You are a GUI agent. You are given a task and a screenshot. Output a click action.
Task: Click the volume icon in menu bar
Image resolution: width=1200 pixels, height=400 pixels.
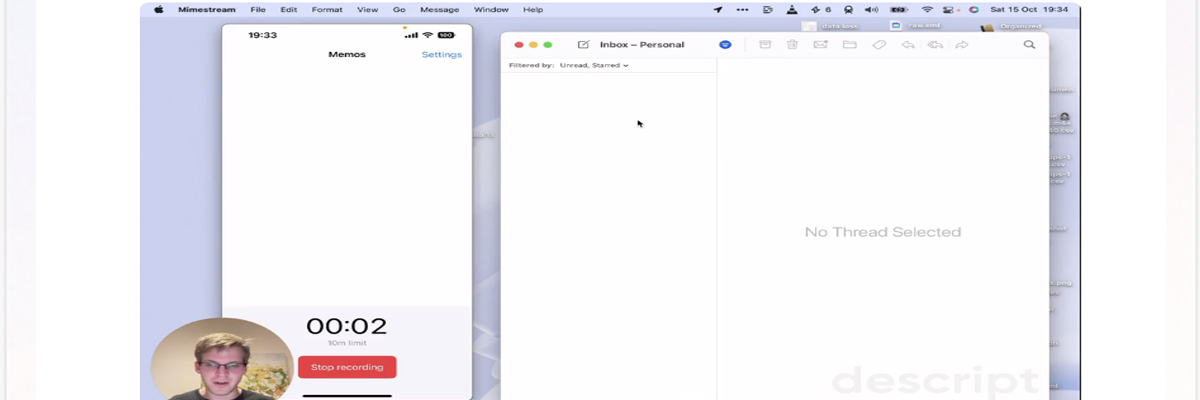point(871,10)
